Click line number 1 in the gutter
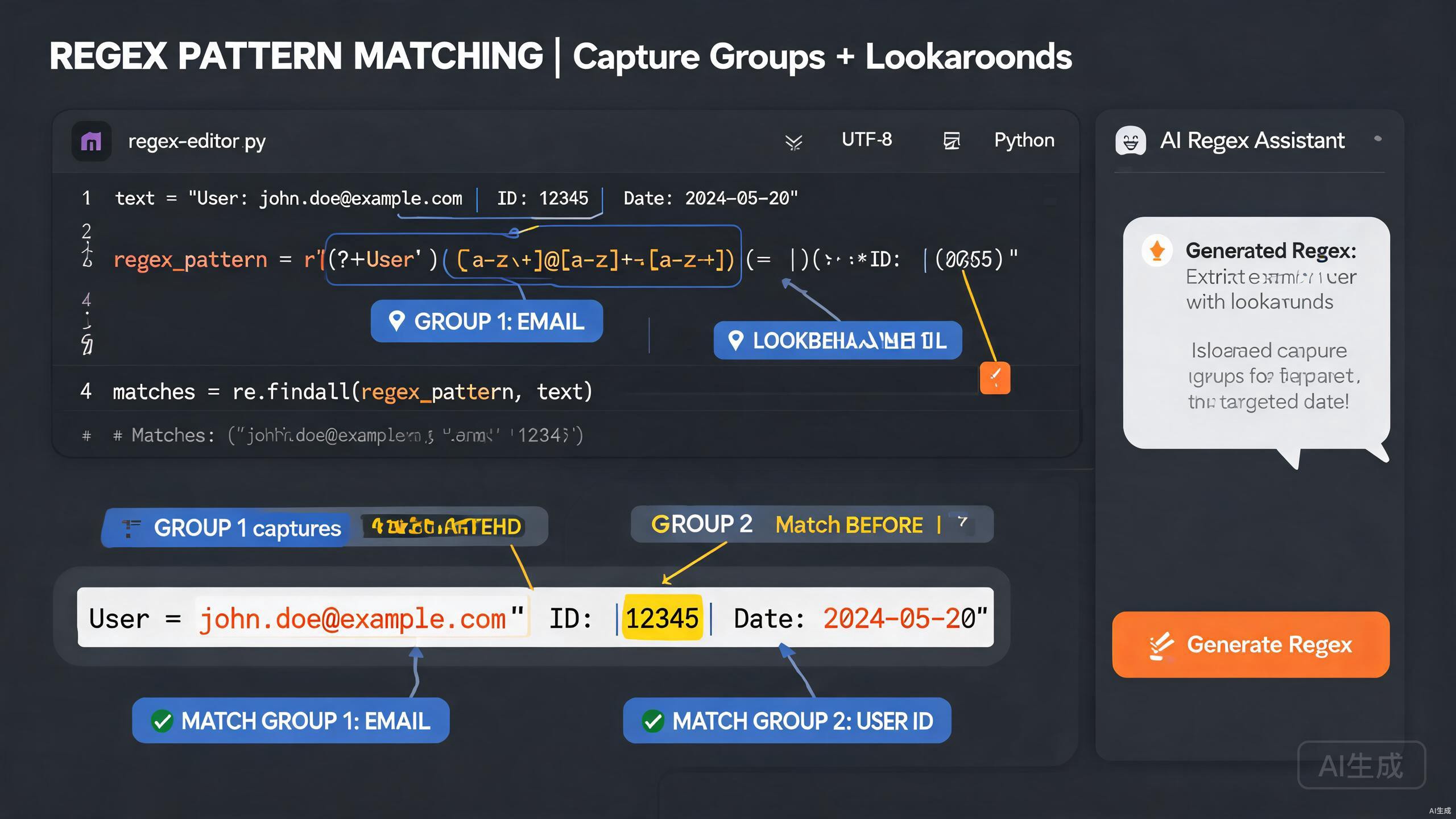 86,198
